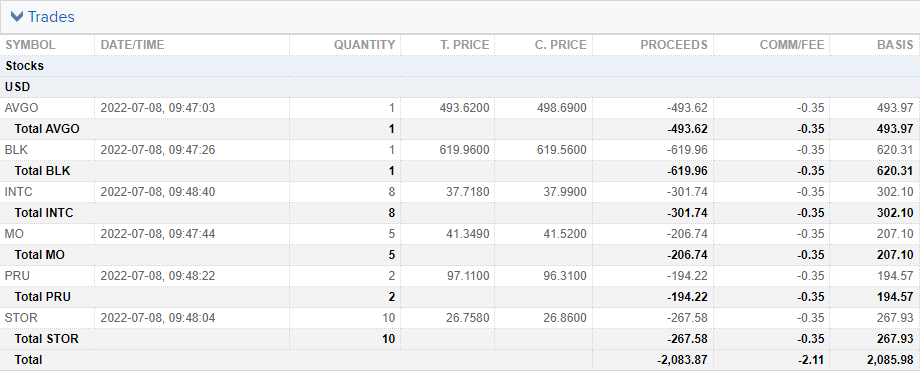920x374 pixels.
Task: Click the Total AVGO row label
Action: click(x=47, y=129)
